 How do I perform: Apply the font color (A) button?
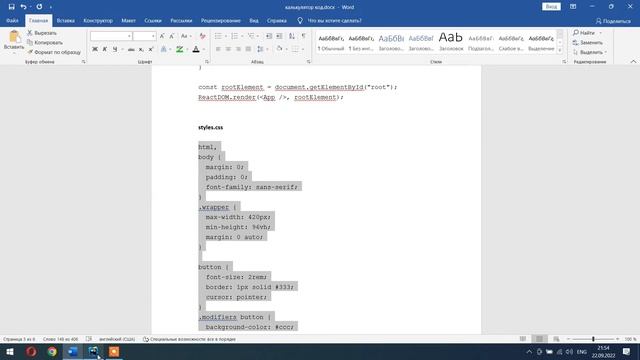196,49
